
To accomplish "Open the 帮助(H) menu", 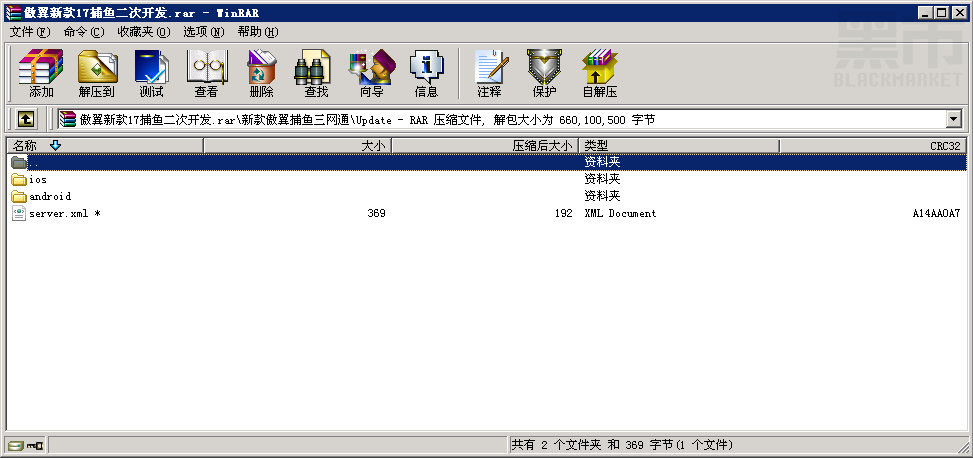I will click(258, 32).
